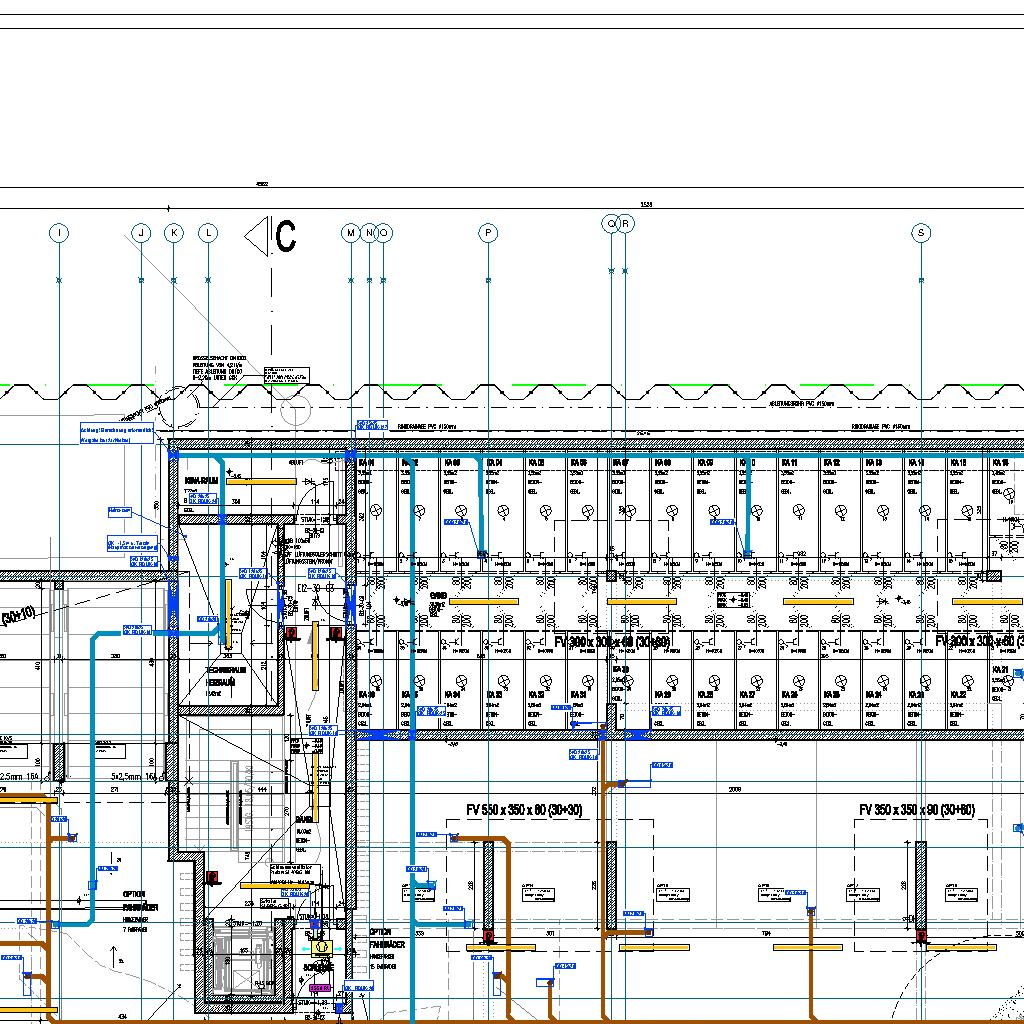Select the blue Achtung annotation note
The height and width of the screenshot is (1024, 1024).
[x=119, y=433]
